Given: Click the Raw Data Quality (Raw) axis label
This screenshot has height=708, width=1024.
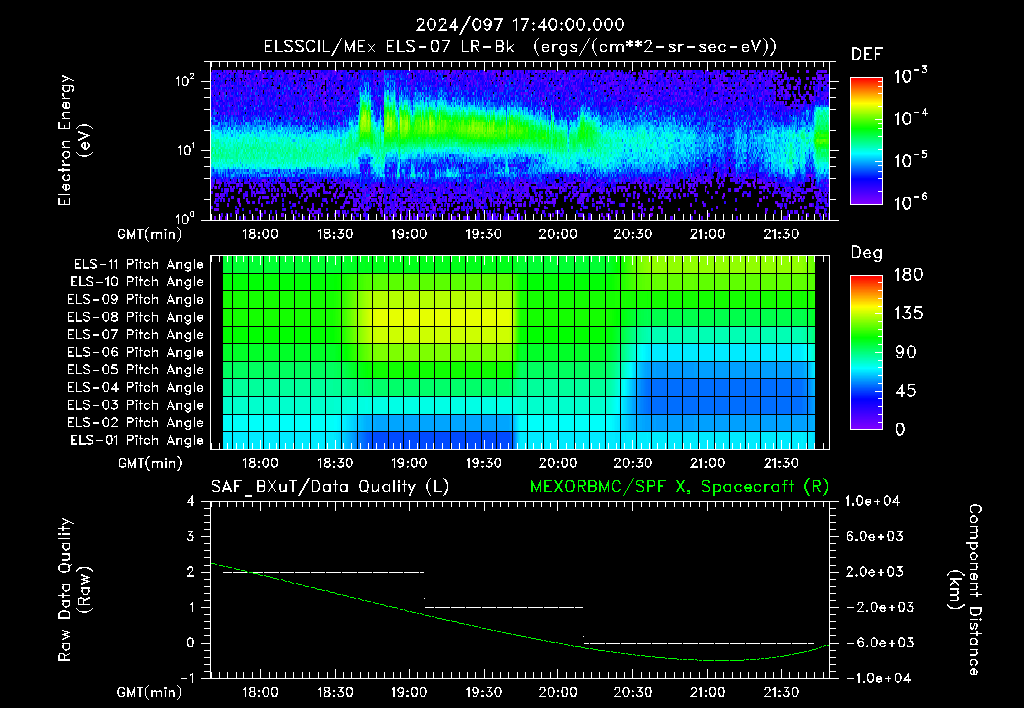Looking at the screenshot, I should 74,590.
